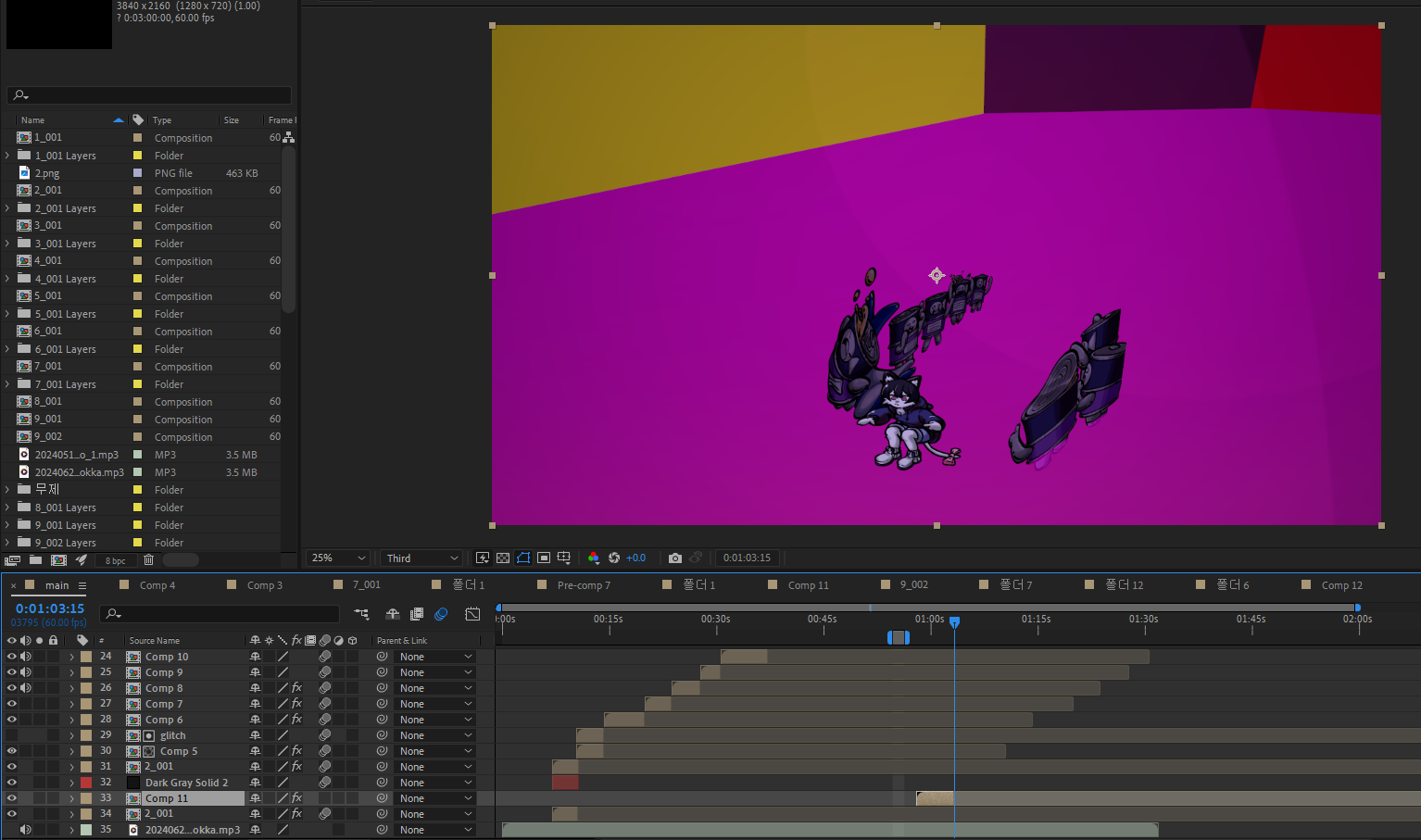Click the Project panel search field
The height and width of the screenshot is (840, 1421).
coord(149,95)
